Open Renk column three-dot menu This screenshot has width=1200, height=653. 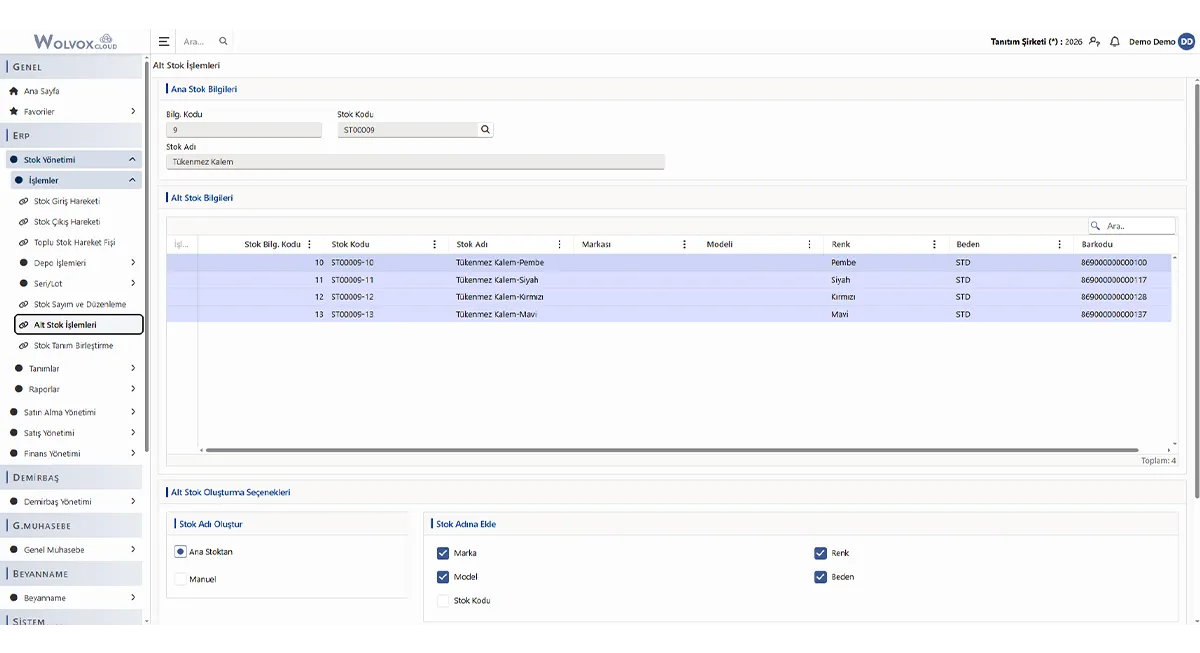click(x=934, y=244)
